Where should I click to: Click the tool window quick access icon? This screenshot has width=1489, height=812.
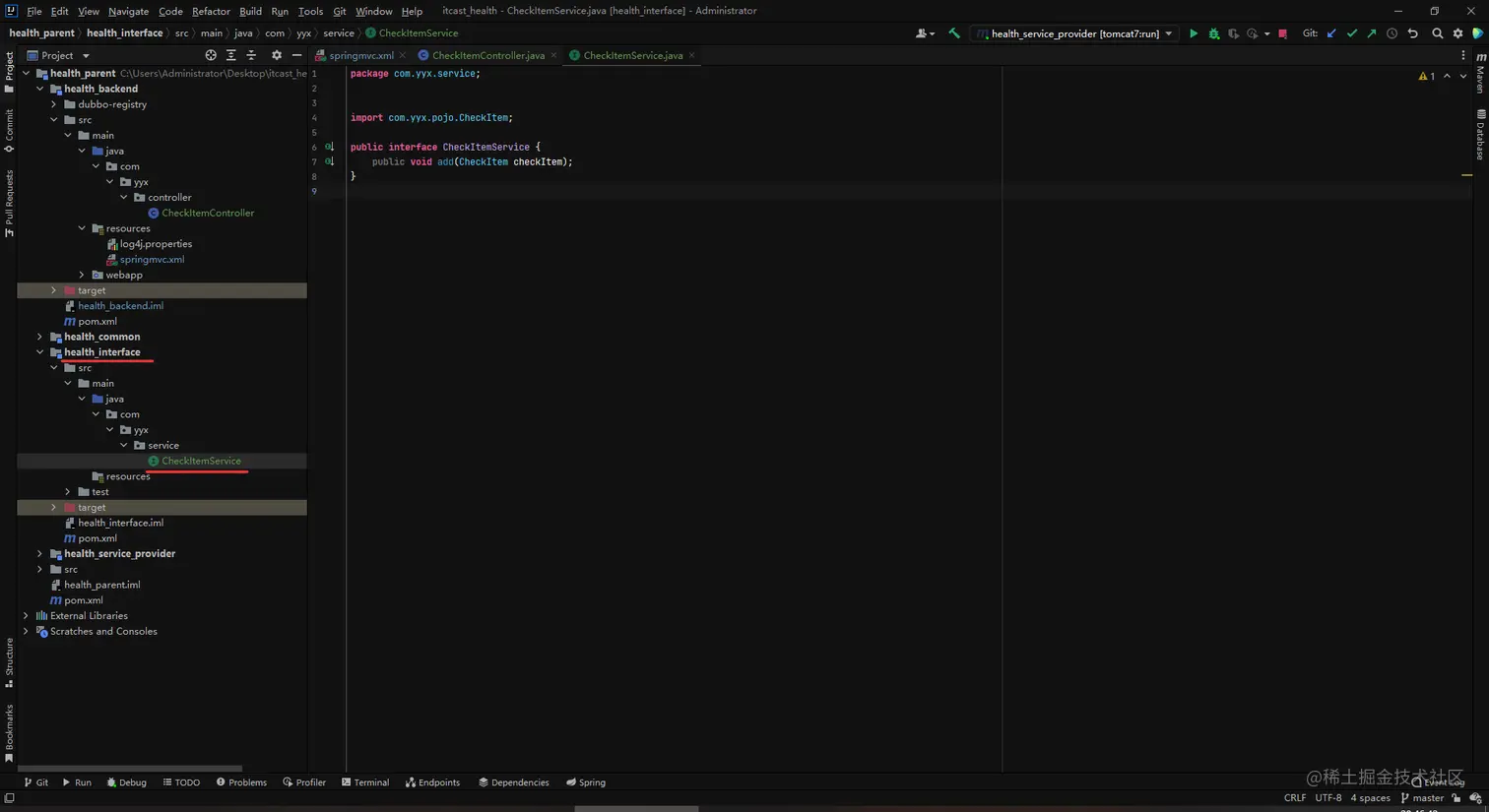click(9, 798)
